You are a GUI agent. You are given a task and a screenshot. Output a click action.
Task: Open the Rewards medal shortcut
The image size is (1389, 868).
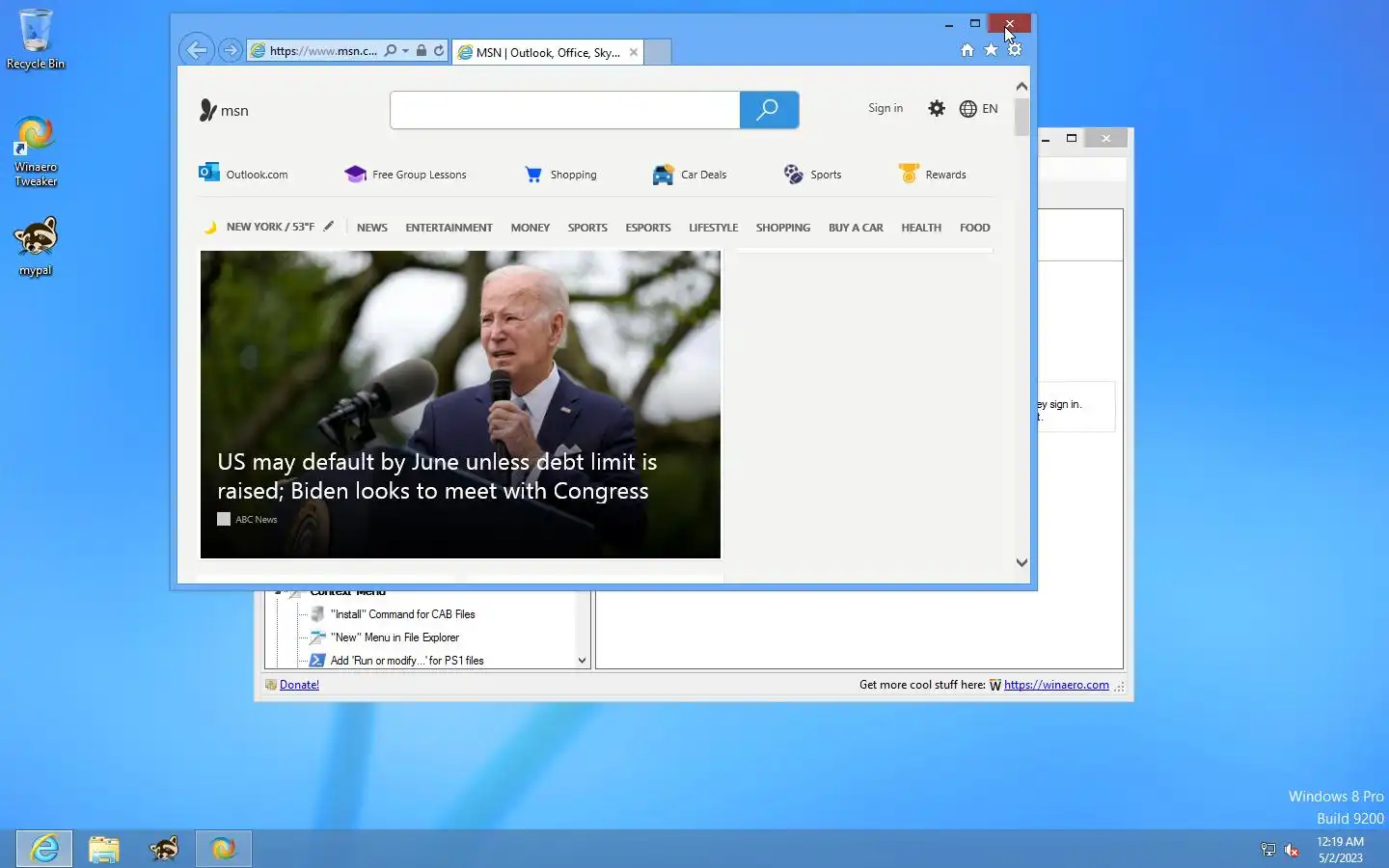tap(932, 175)
